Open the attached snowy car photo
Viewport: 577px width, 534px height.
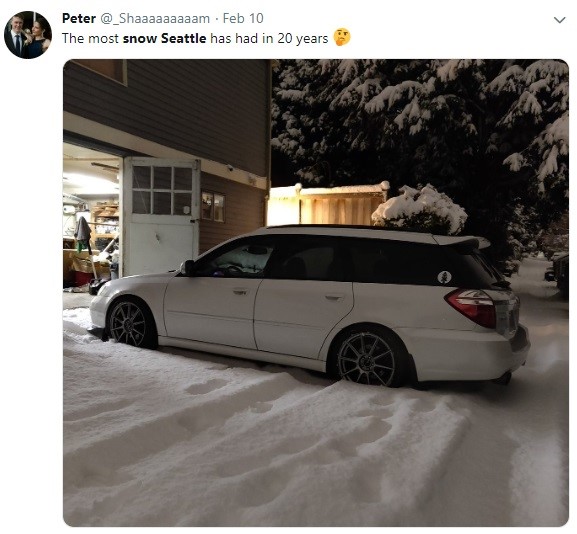316,293
